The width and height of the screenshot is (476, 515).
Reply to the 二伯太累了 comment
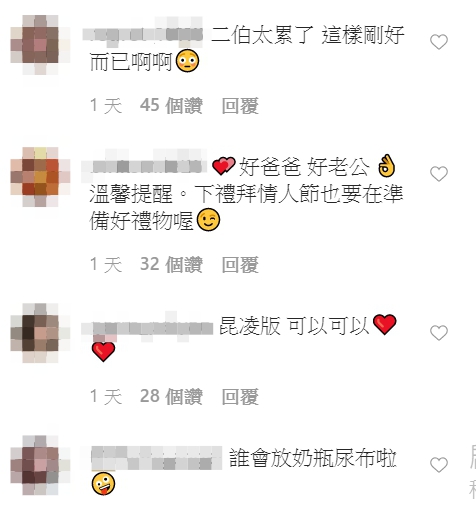pos(240,106)
